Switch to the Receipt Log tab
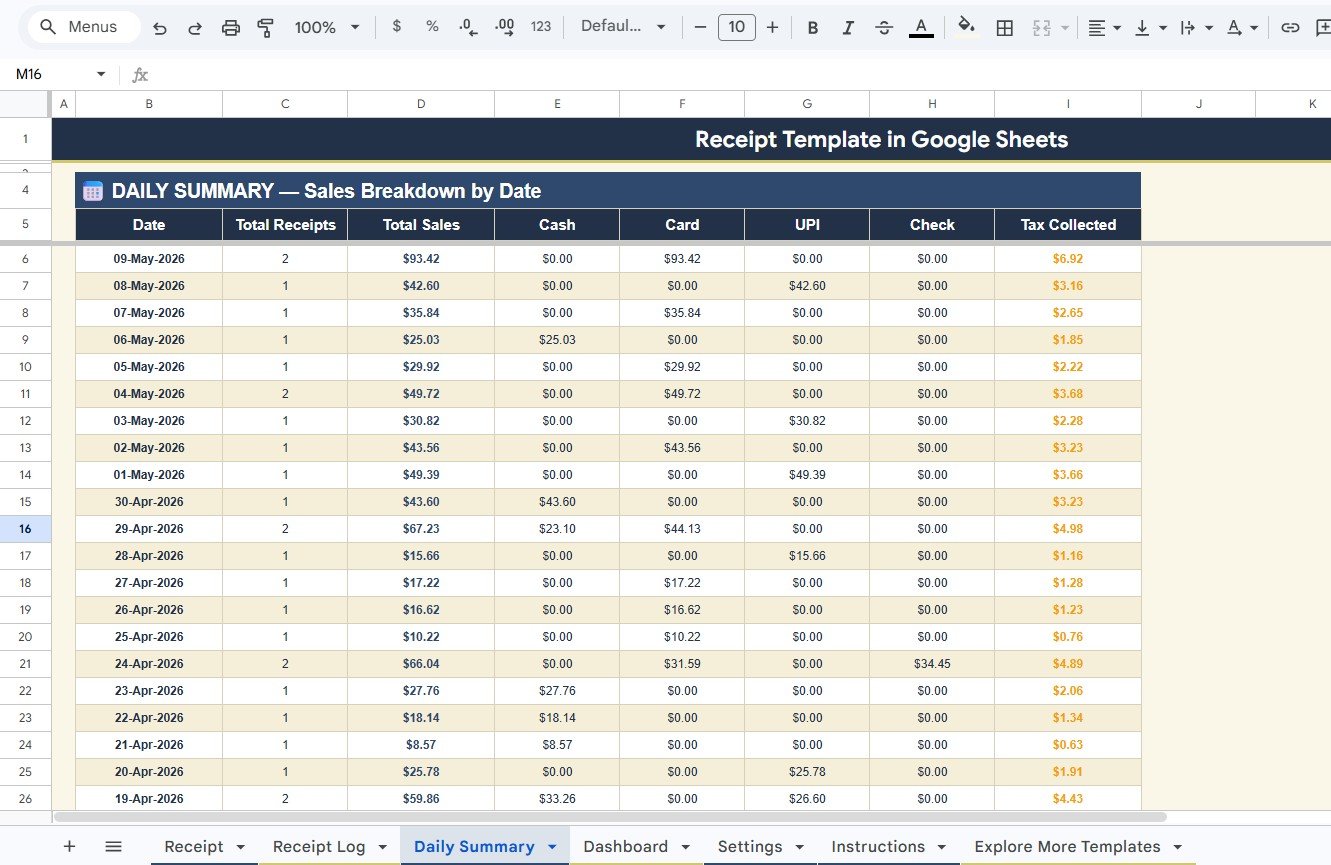1331x865 pixels. coord(319,847)
